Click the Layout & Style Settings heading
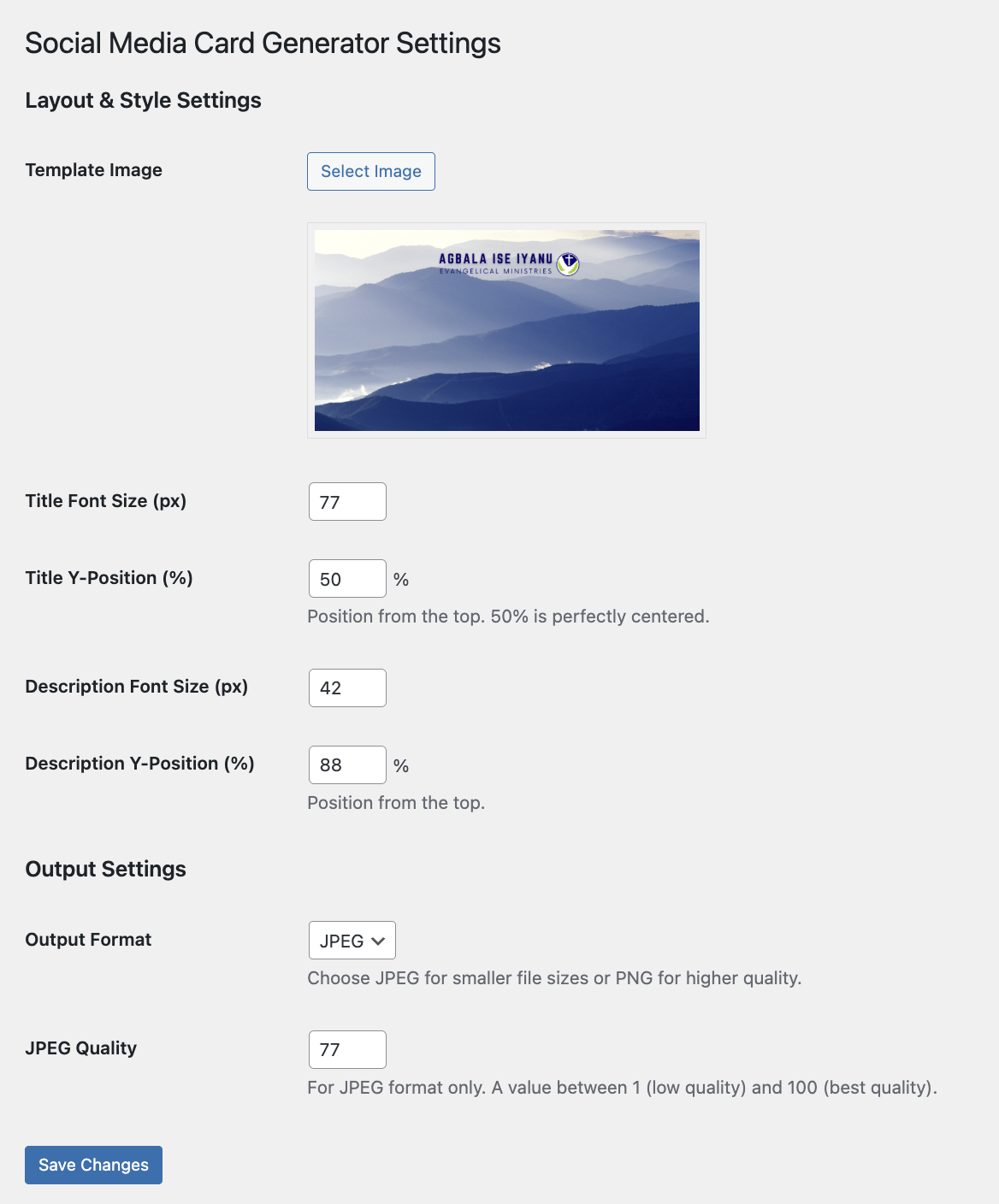999x1204 pixels. click(x=144, y=100)
